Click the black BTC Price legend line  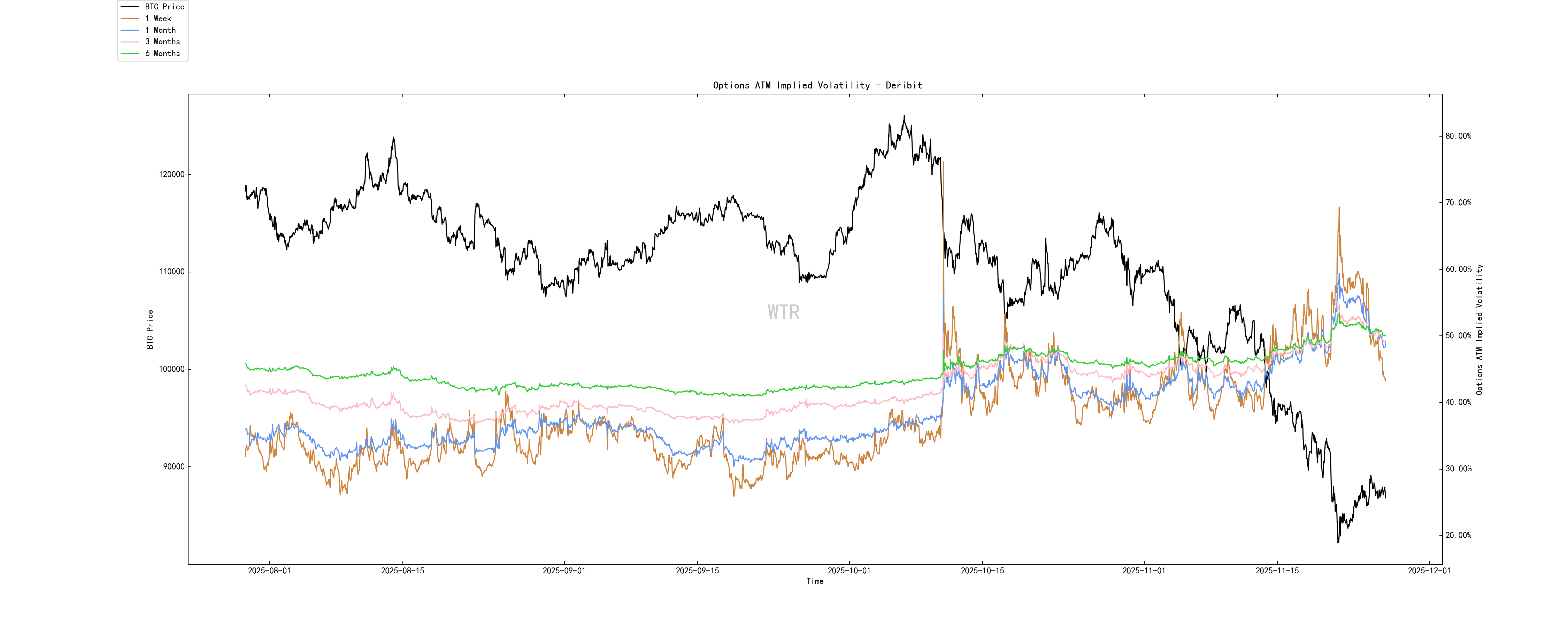click(x=130, y=7)
